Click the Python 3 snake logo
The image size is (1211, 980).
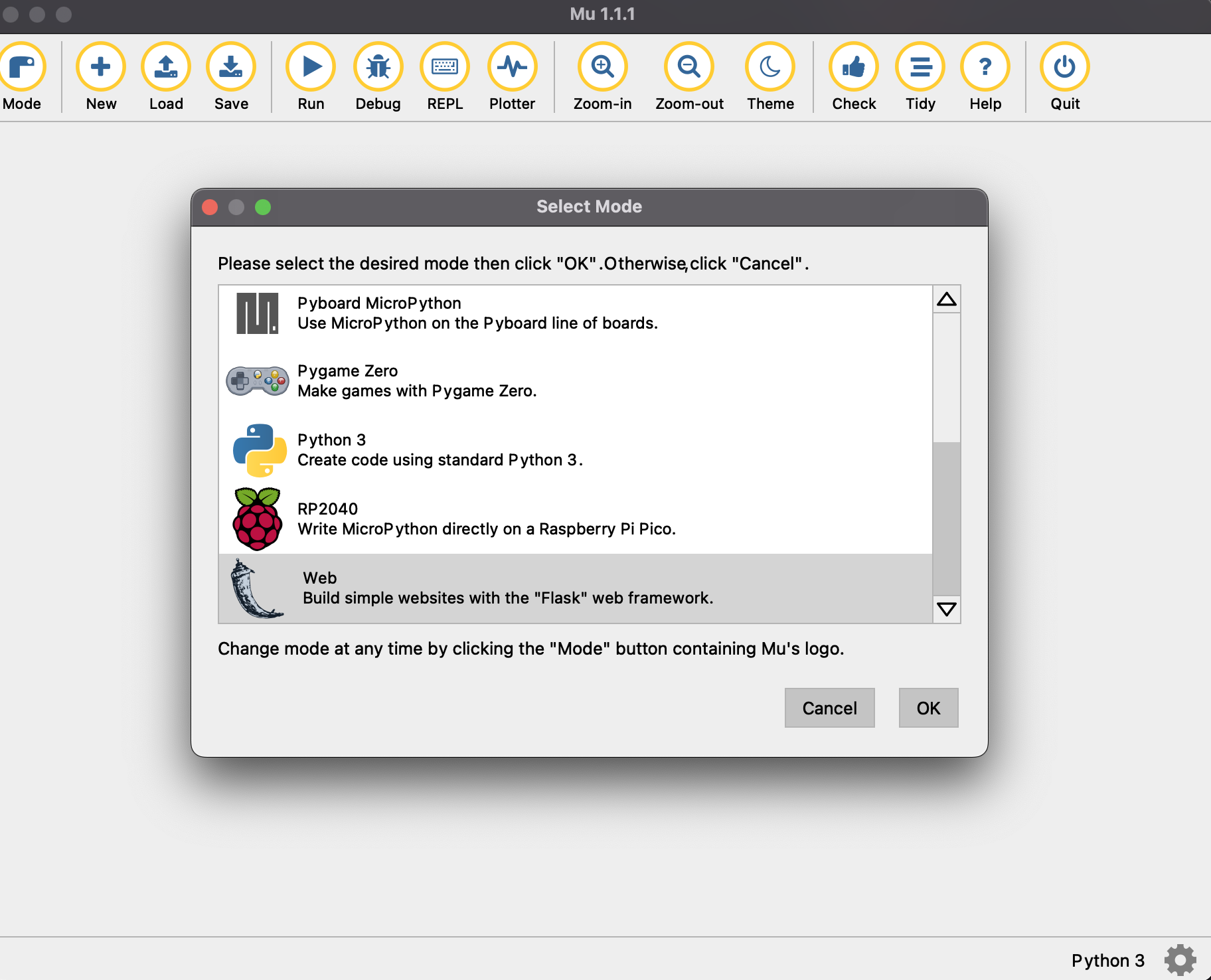(x=260, y=450)
